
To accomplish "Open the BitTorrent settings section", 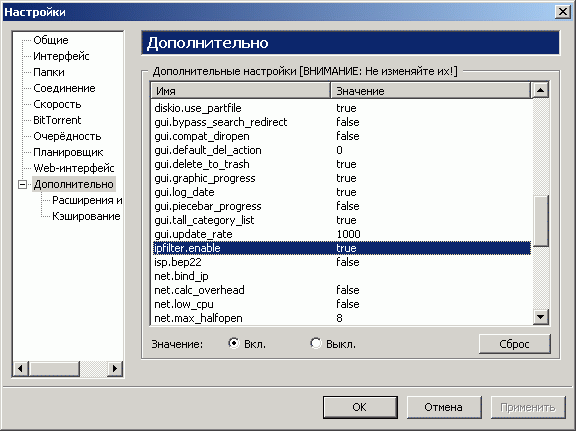I will [x=57, y=120].
